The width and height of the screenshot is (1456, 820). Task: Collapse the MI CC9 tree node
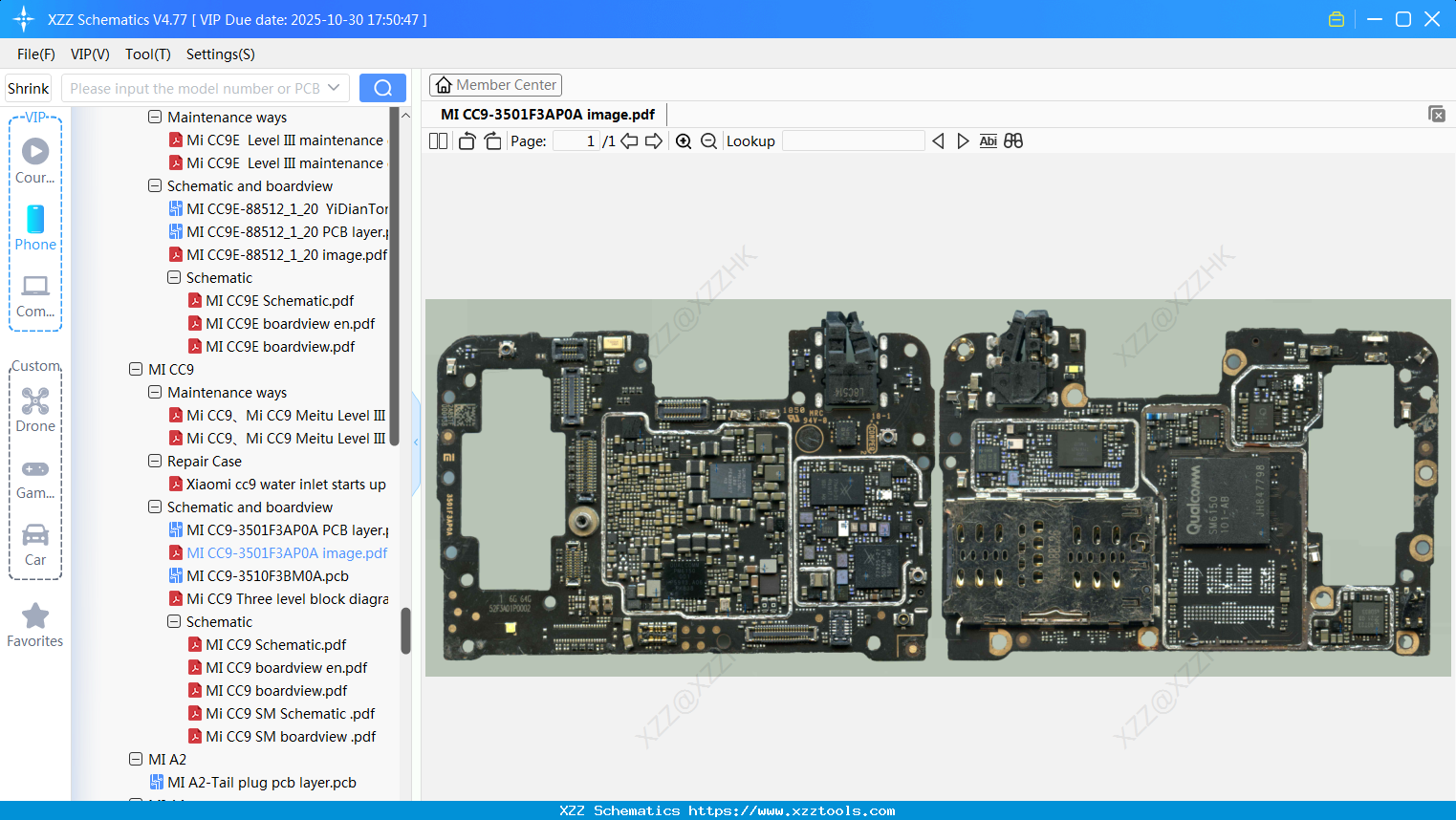(x=136, y=369)
